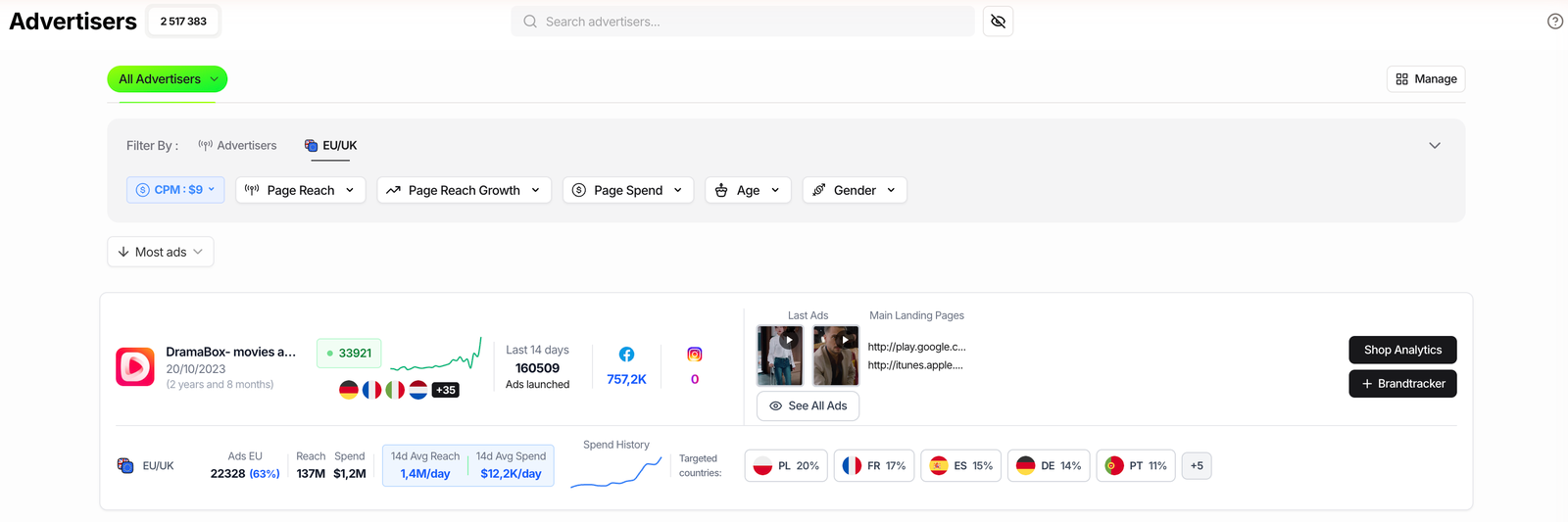1568x522 pixels.
Task: Click the 1,4M/day 14d Avg Reach
Action: coord(425,474)
